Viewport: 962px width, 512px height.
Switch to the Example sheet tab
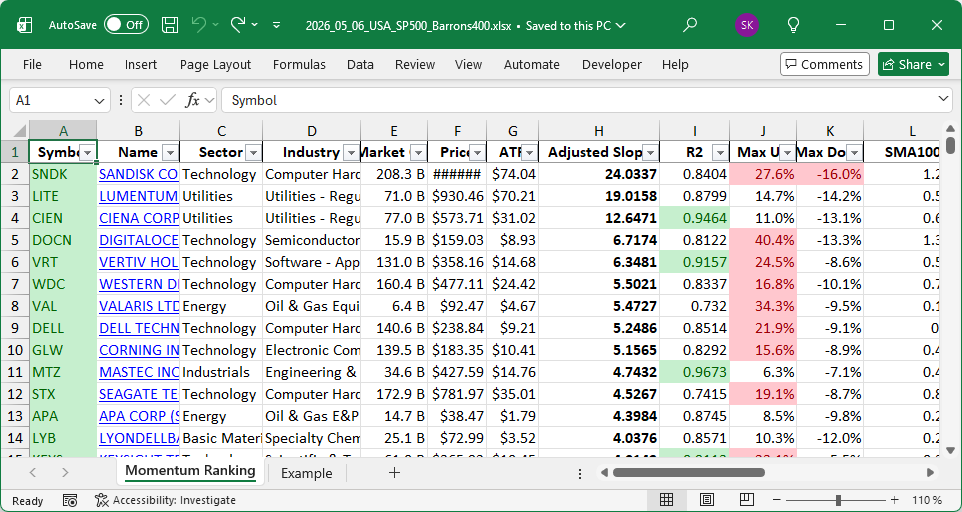click(x=306, y=473)
